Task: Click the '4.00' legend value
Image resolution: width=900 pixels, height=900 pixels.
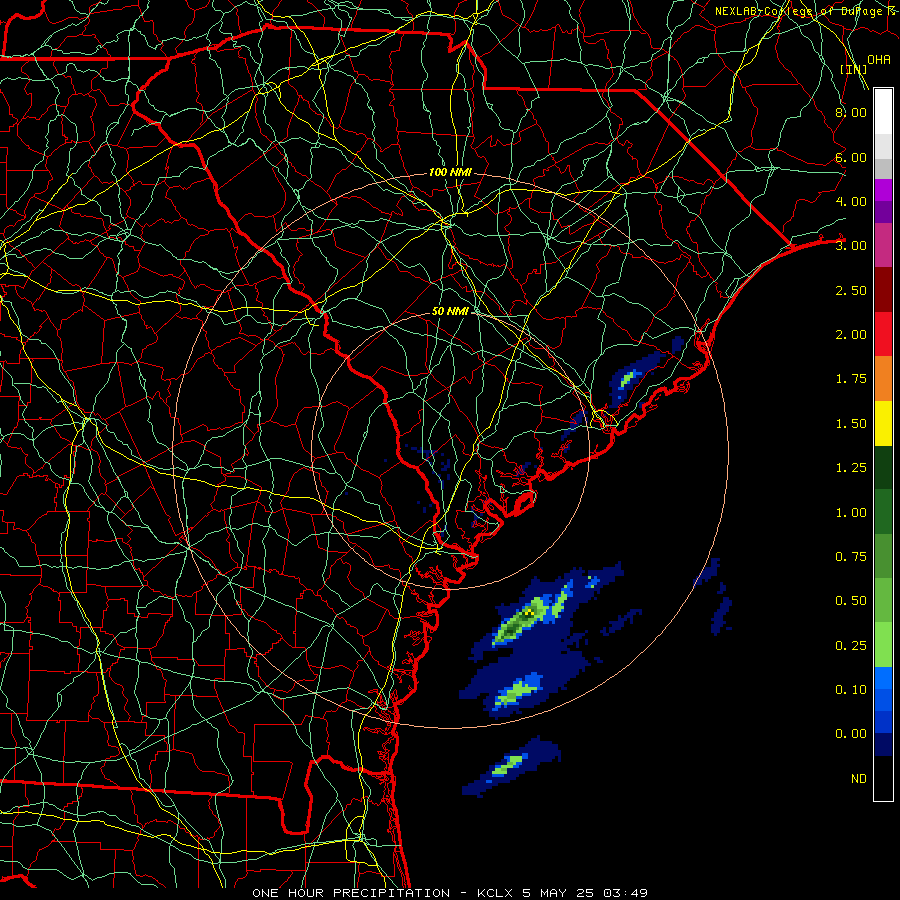Action: pyautogui.click(x=851, y=201)
